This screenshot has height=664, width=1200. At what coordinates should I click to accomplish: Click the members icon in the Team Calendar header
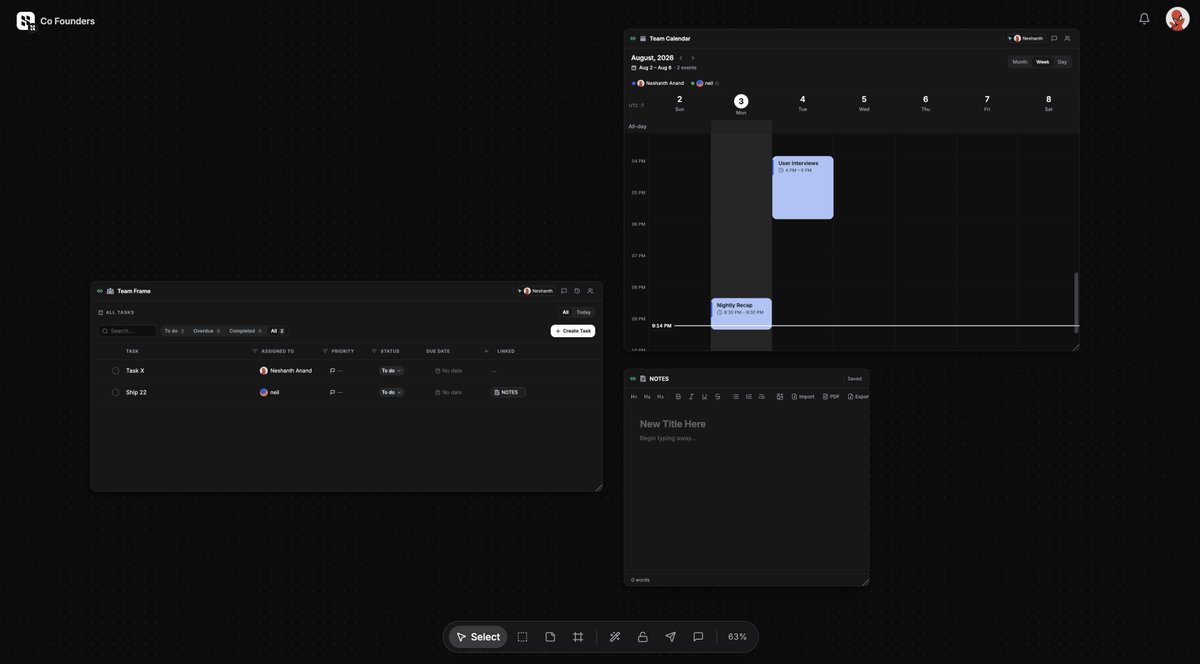tap(1067, 38)
